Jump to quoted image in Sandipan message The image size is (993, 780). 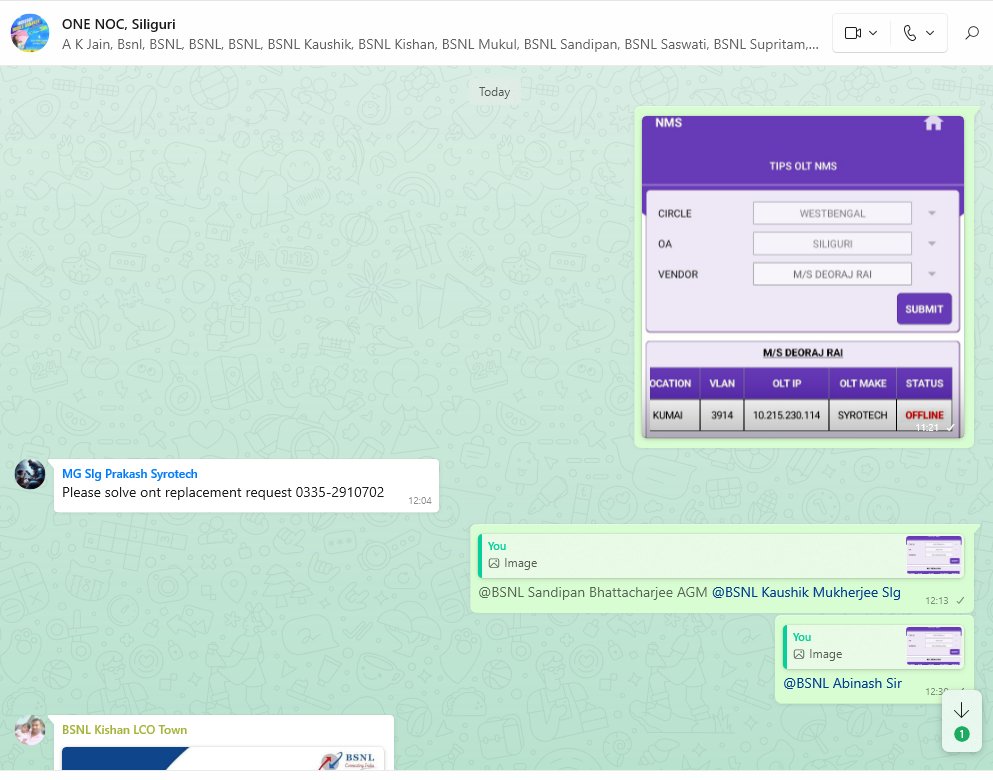click(720, 555)
